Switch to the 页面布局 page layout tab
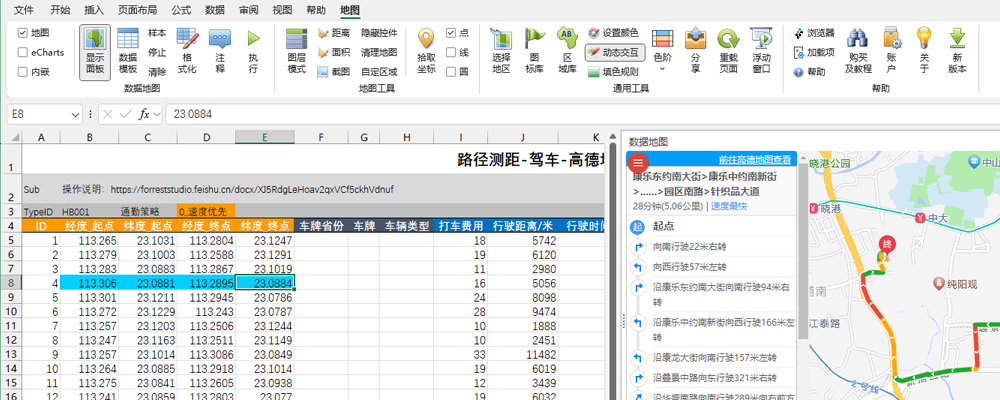The width and height of the screenshot is (1000, 400). tap(138, 10)
